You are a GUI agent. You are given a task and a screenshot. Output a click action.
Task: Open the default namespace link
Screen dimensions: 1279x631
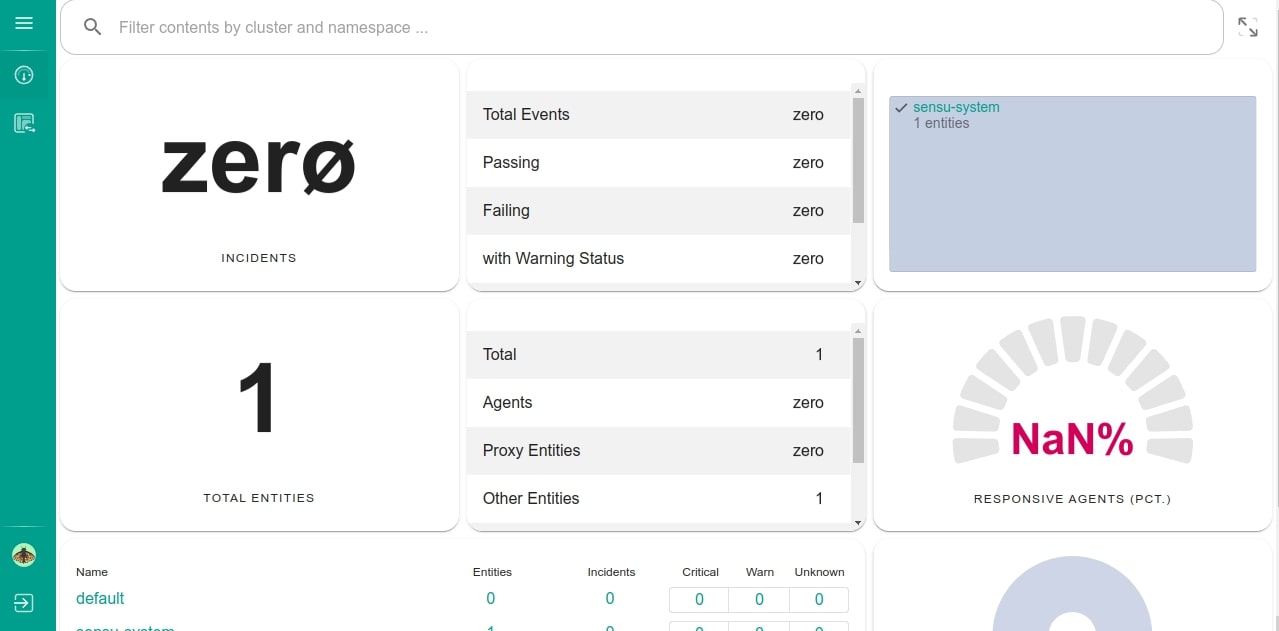(x=100, y=598)
